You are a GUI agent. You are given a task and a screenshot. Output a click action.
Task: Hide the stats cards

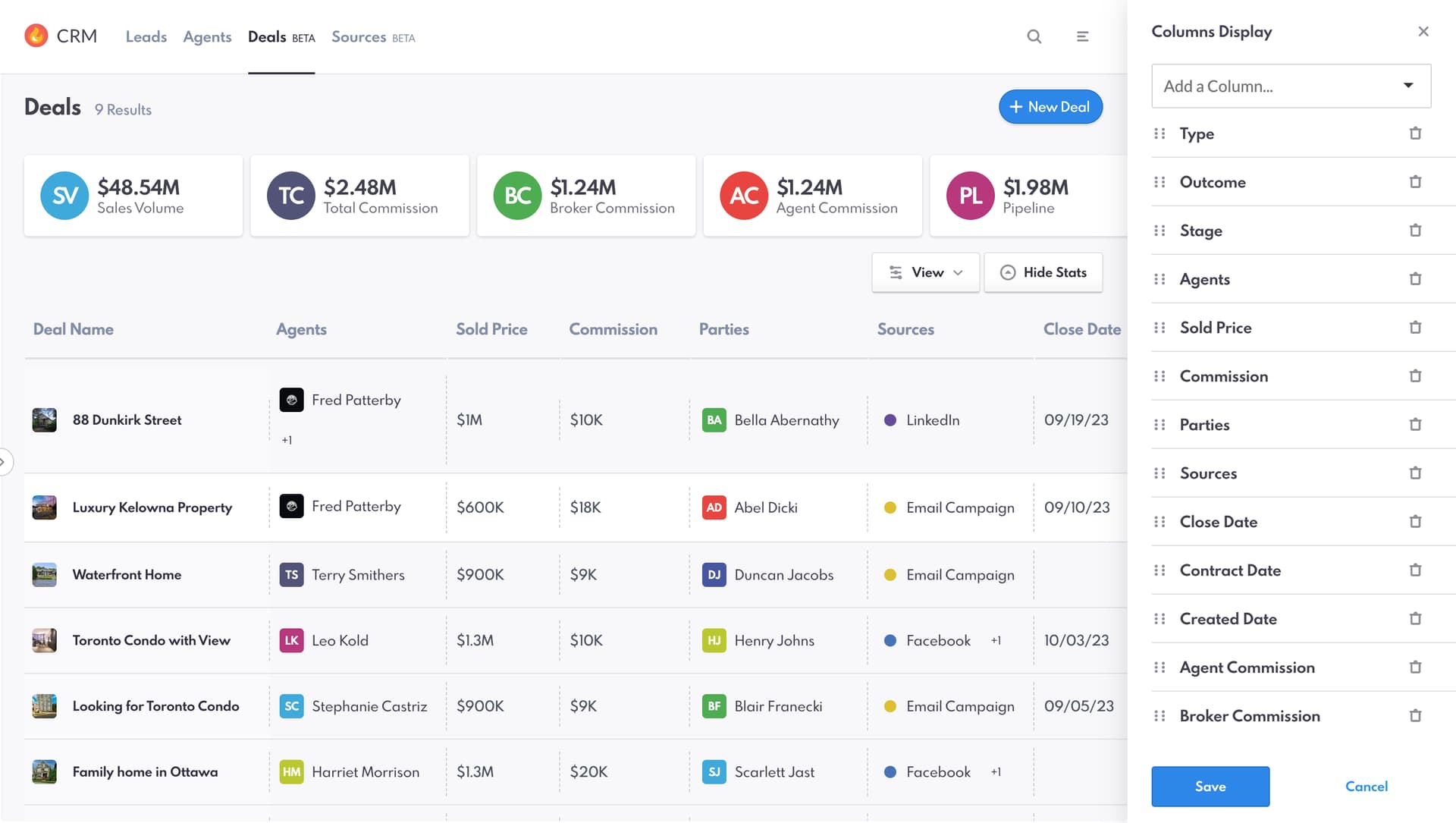click(1043, 272)
